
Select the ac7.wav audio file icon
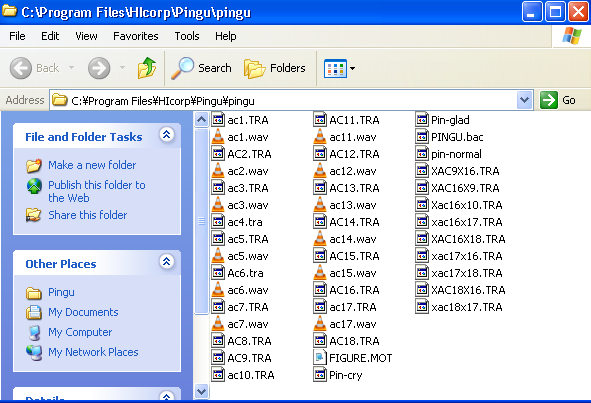[x=218, y=324]
